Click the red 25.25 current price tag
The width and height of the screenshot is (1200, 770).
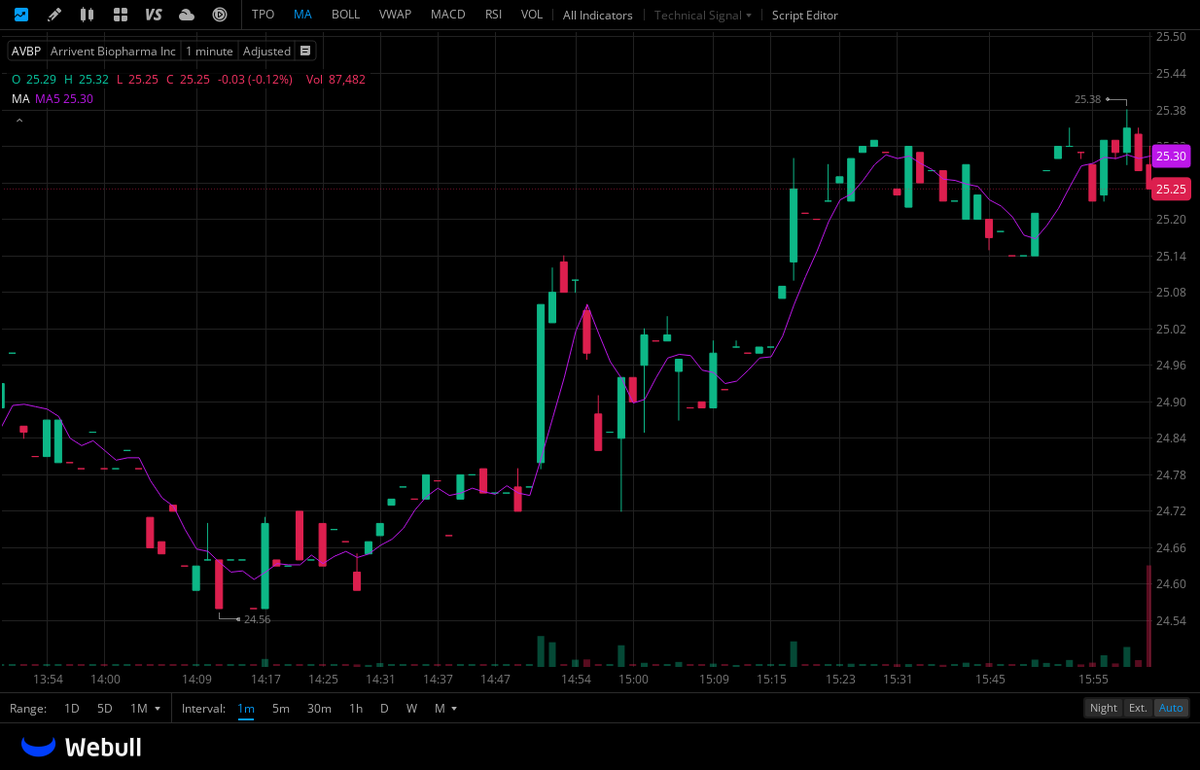(x=1171, y=189)
